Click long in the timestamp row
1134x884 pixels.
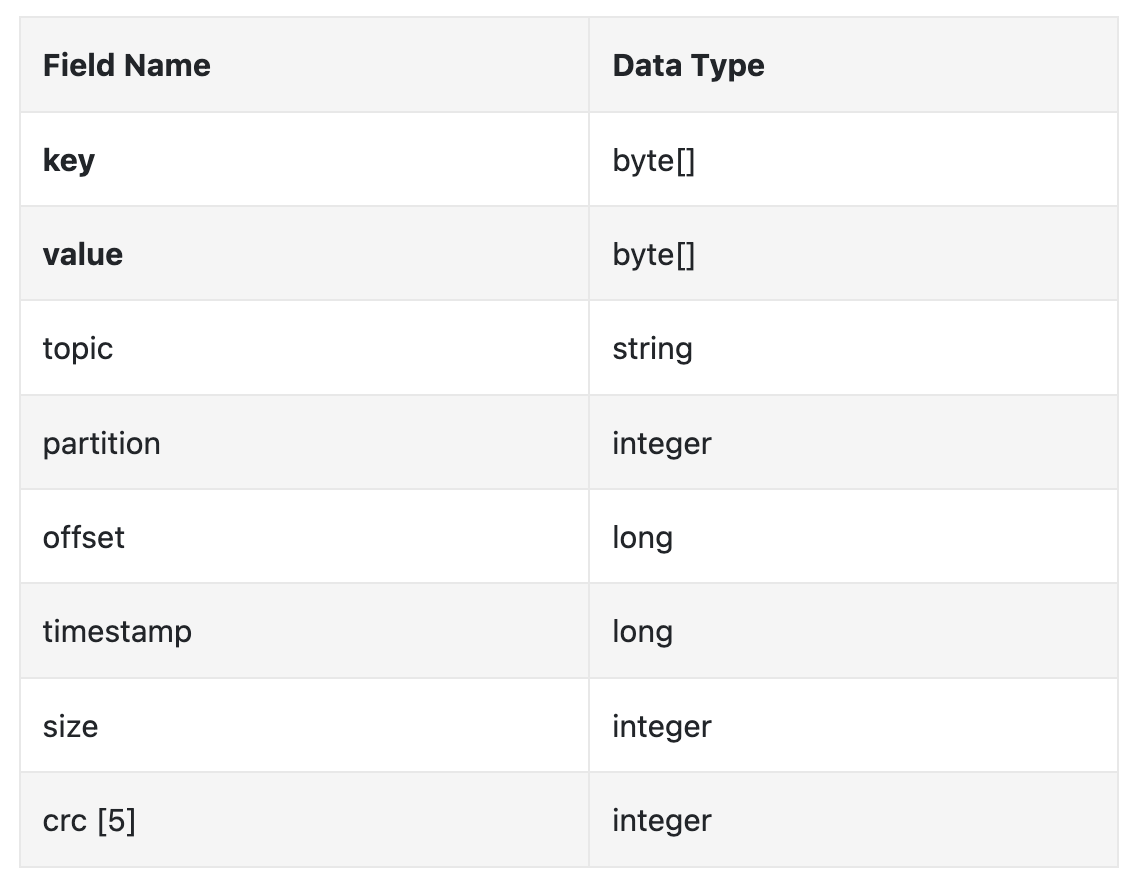point(642,632)
